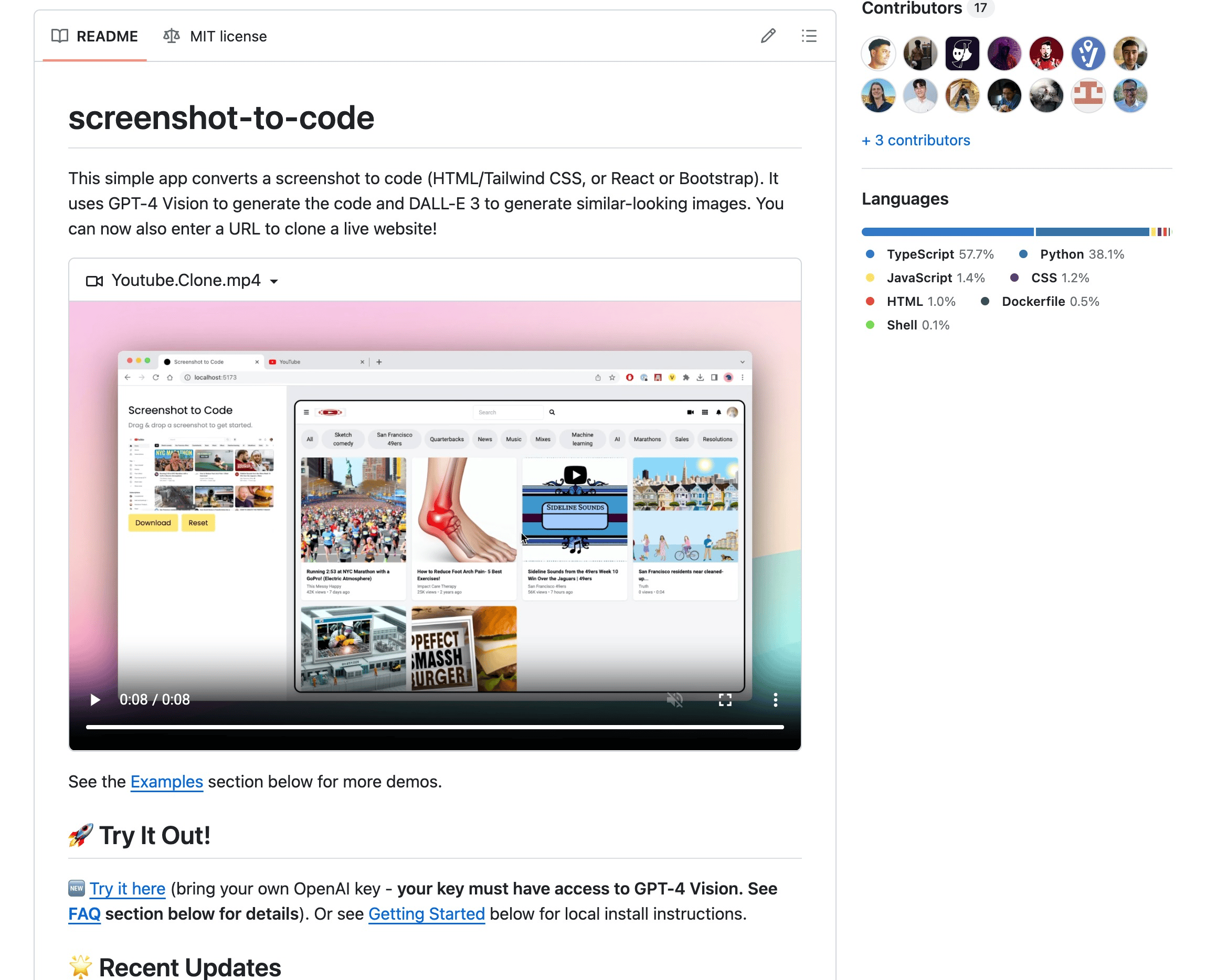Screen dimensions: 1206x980
Task: Click the video camera icon beside Youtube.Clone.mp4
Action: [94, 281]
